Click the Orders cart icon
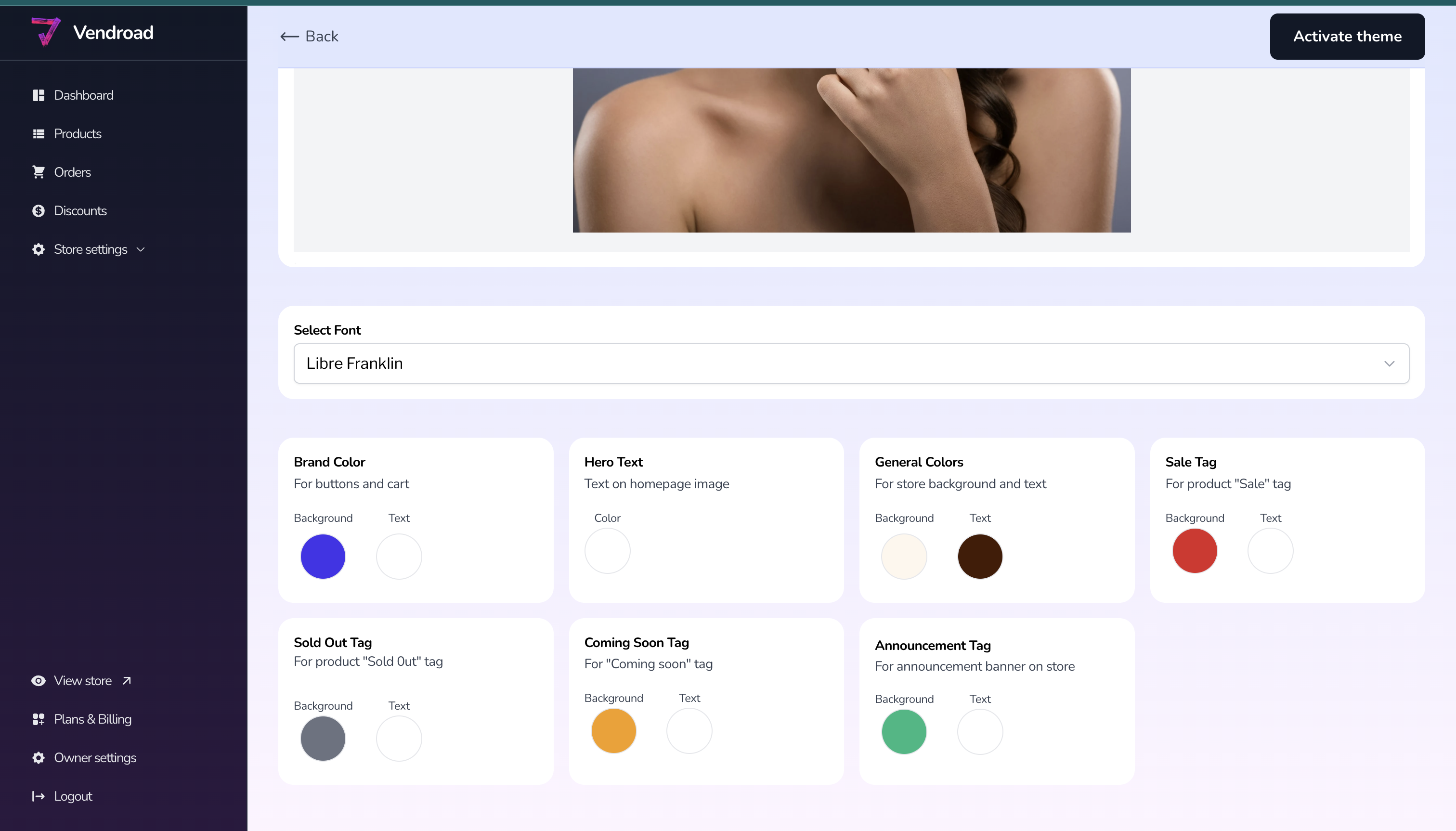The image size is (1456, 831). tap(38, 172)
